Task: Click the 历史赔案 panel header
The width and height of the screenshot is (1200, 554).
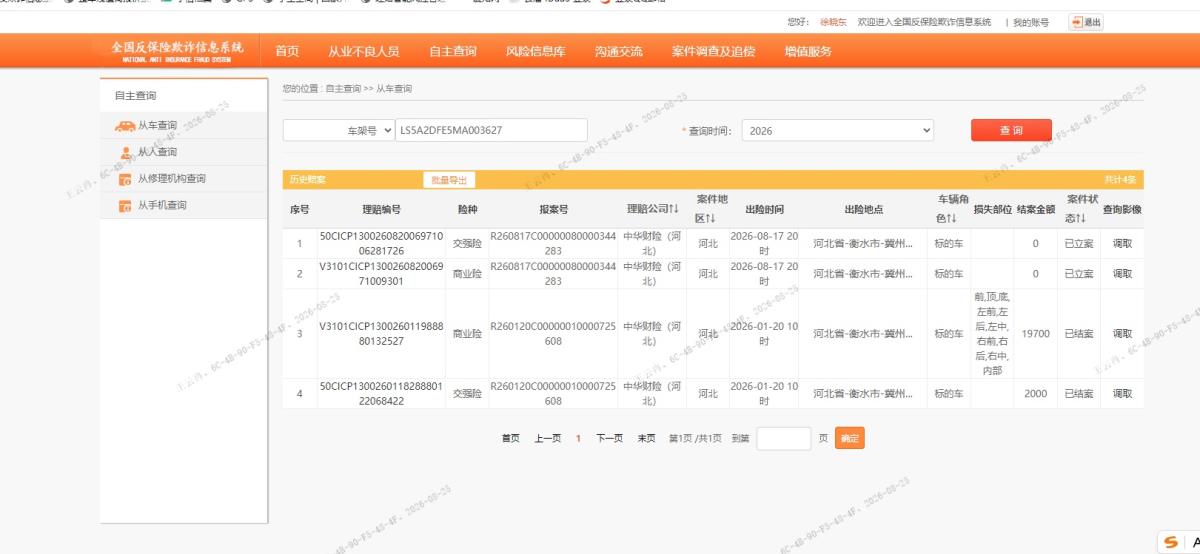Action: pyautogui.click(x=713, y=180)
